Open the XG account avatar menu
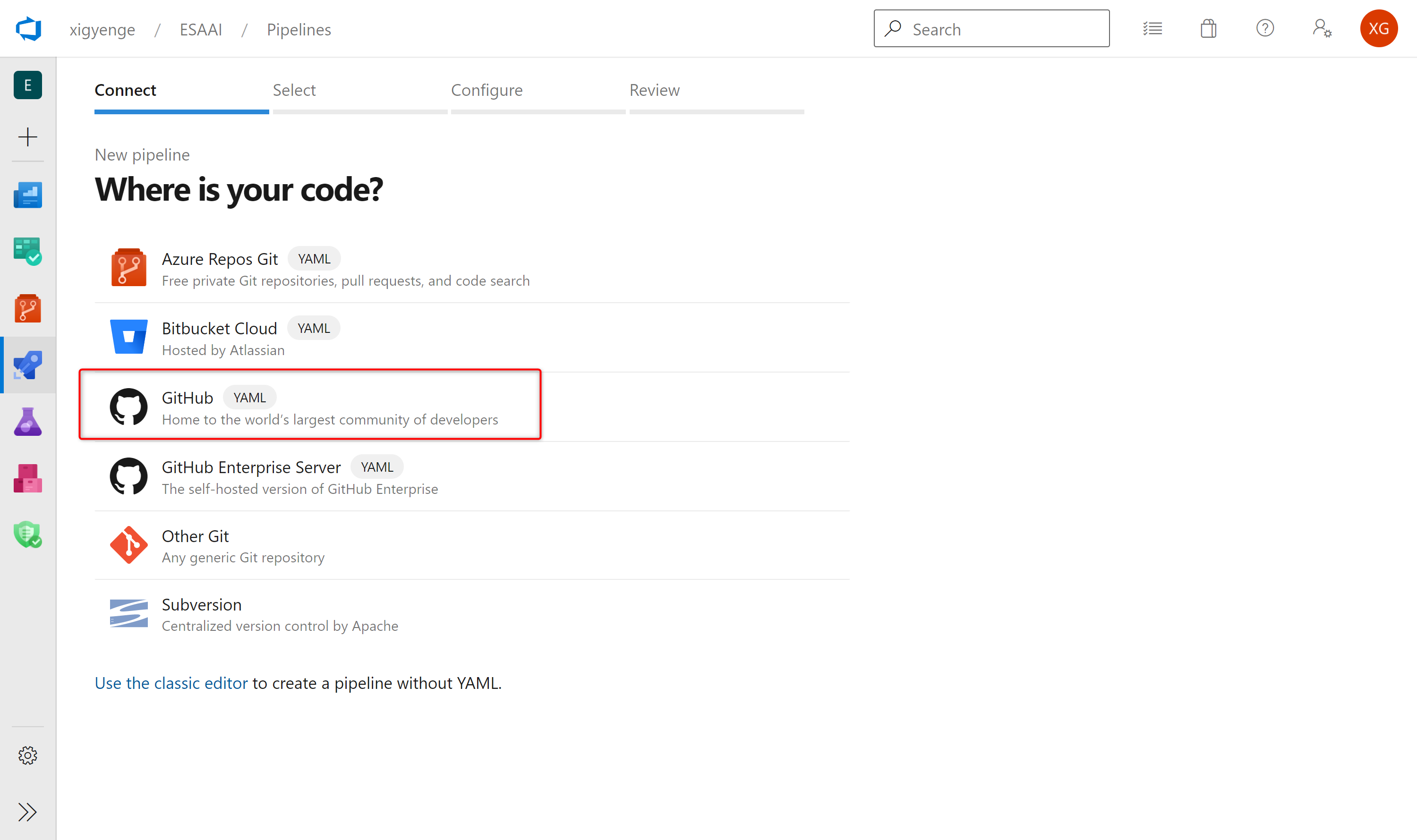The width and height of the screenshot is (1417, 840). coord(1378,28)
